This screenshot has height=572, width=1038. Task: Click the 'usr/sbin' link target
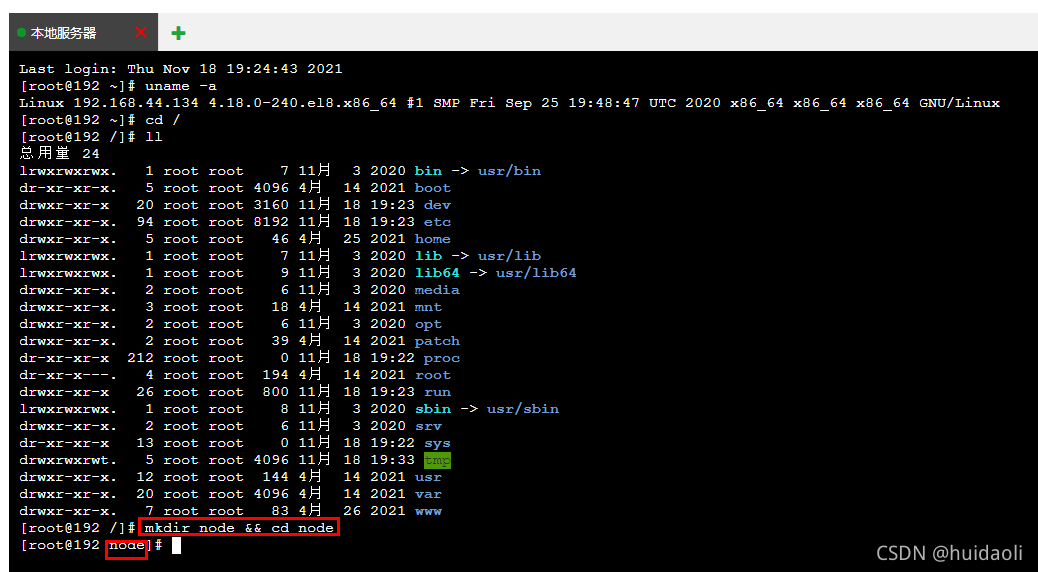tap(523, 409)
